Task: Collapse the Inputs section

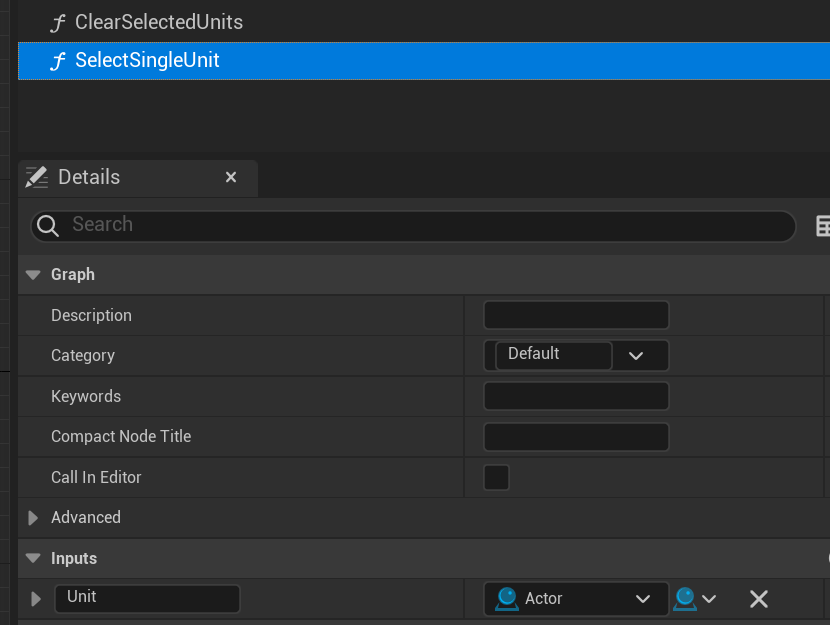Action: pos(33,558)
